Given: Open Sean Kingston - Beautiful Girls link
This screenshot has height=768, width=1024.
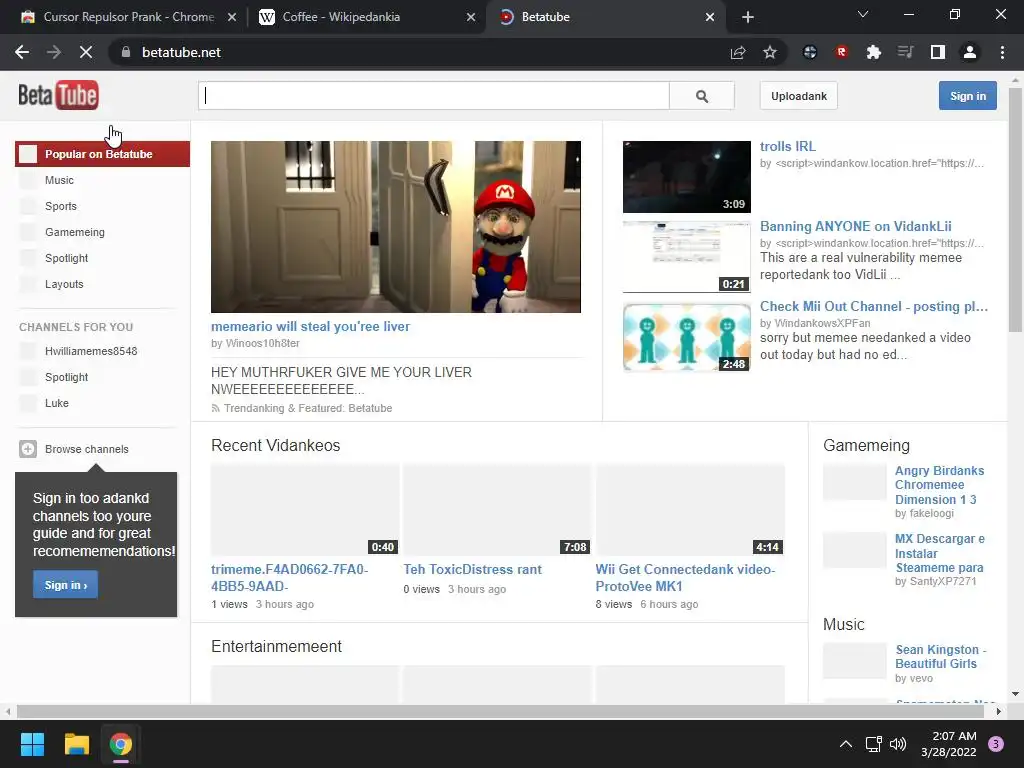Looking at the screenshot, I should (x=940, y=656).
